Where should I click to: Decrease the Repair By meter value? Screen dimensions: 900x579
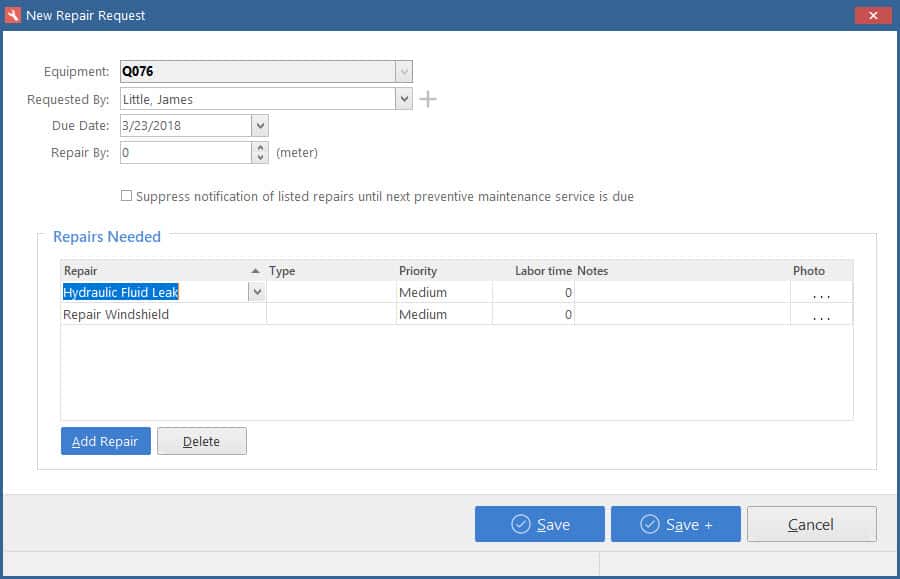click(260, 157)
